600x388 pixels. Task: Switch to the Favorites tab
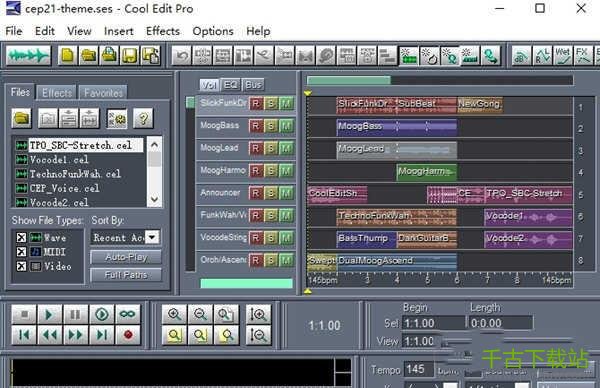tap(103, 93)
